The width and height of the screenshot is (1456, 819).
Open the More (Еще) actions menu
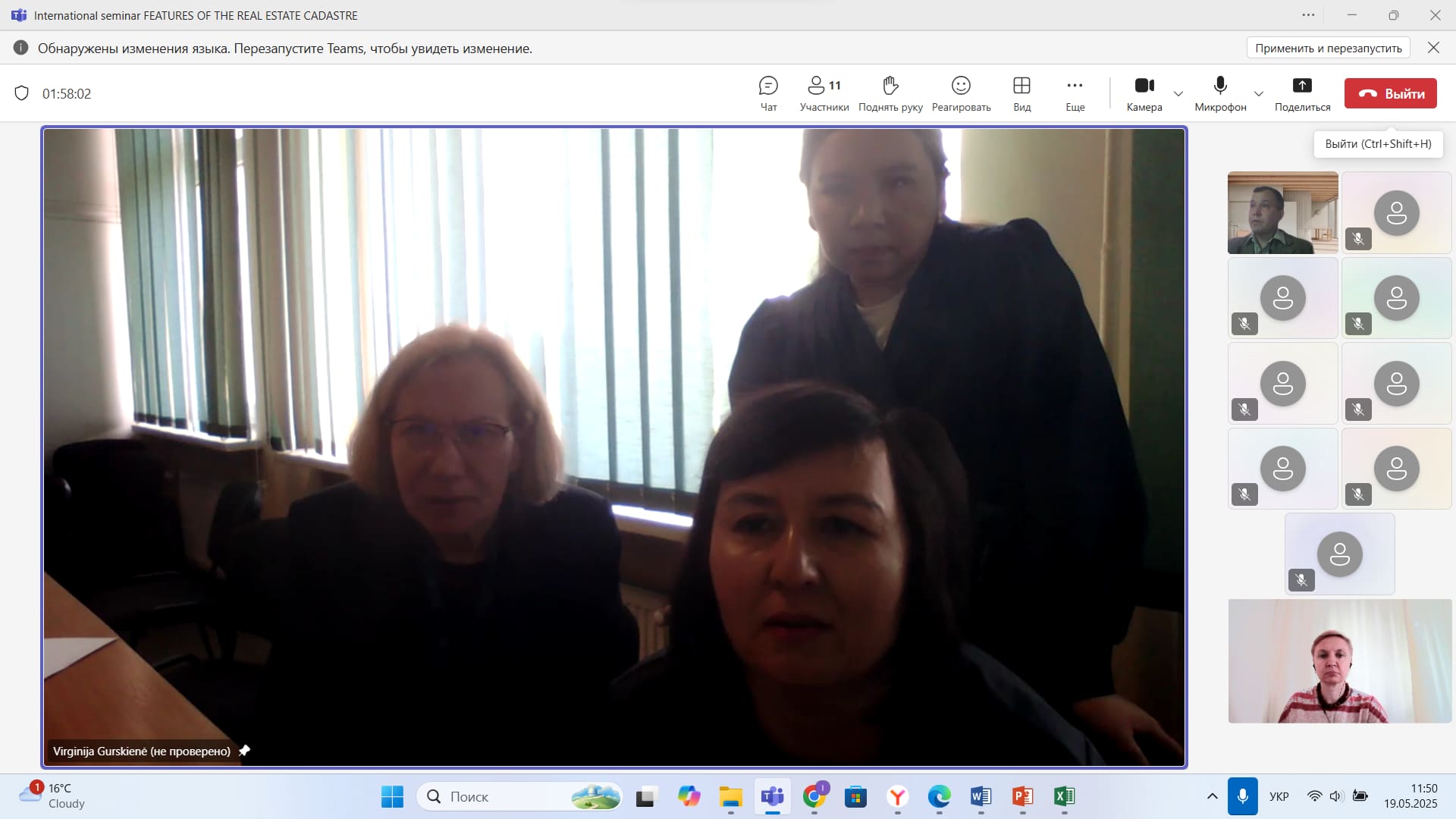tap(1075, 94)
